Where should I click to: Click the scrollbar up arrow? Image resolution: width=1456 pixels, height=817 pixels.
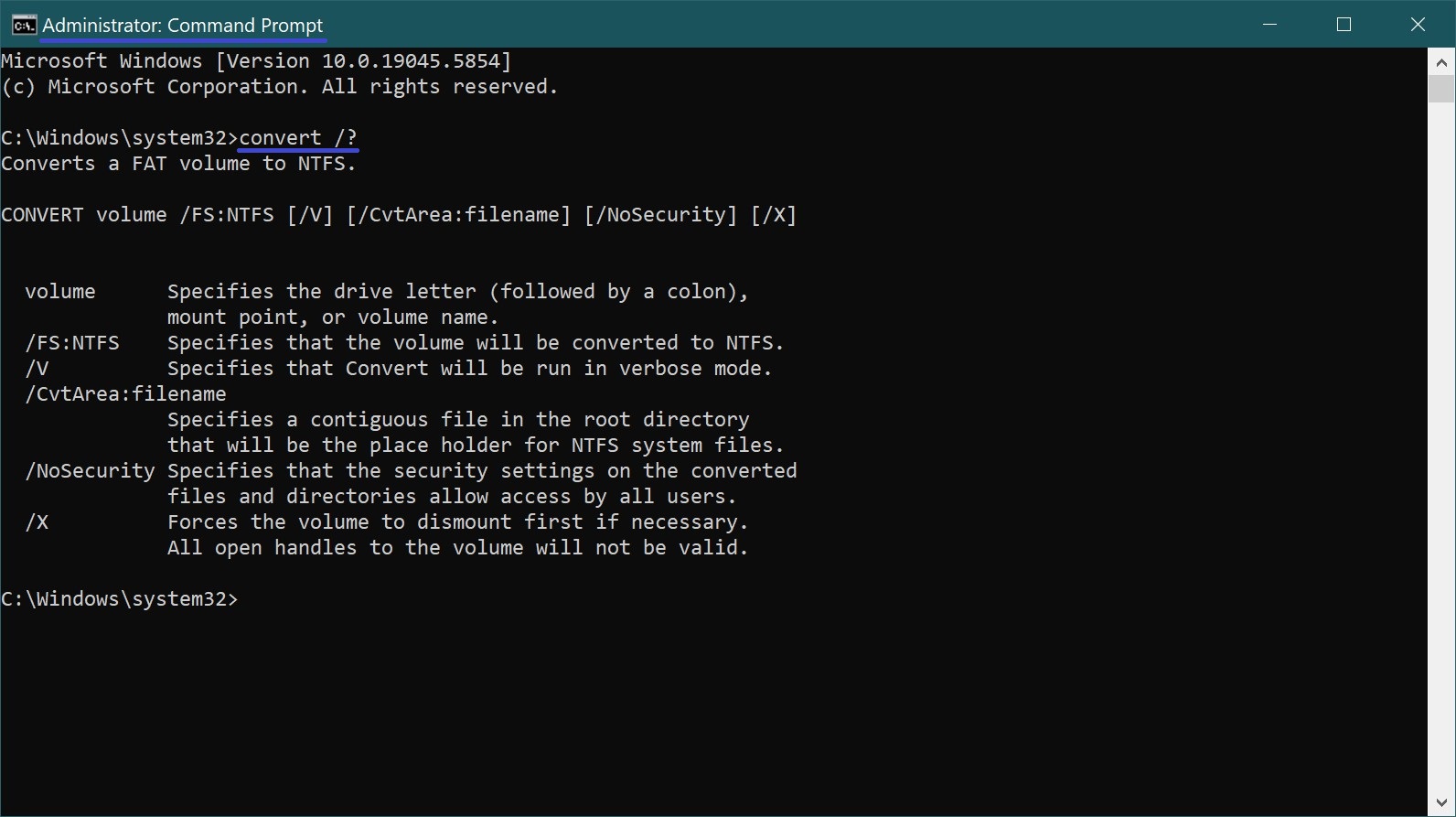point(1441,62)
